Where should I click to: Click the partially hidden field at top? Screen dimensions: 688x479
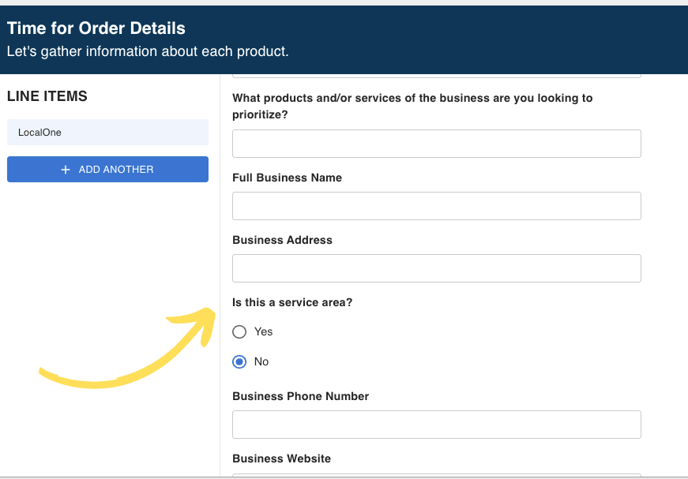(x=436, y=74)
